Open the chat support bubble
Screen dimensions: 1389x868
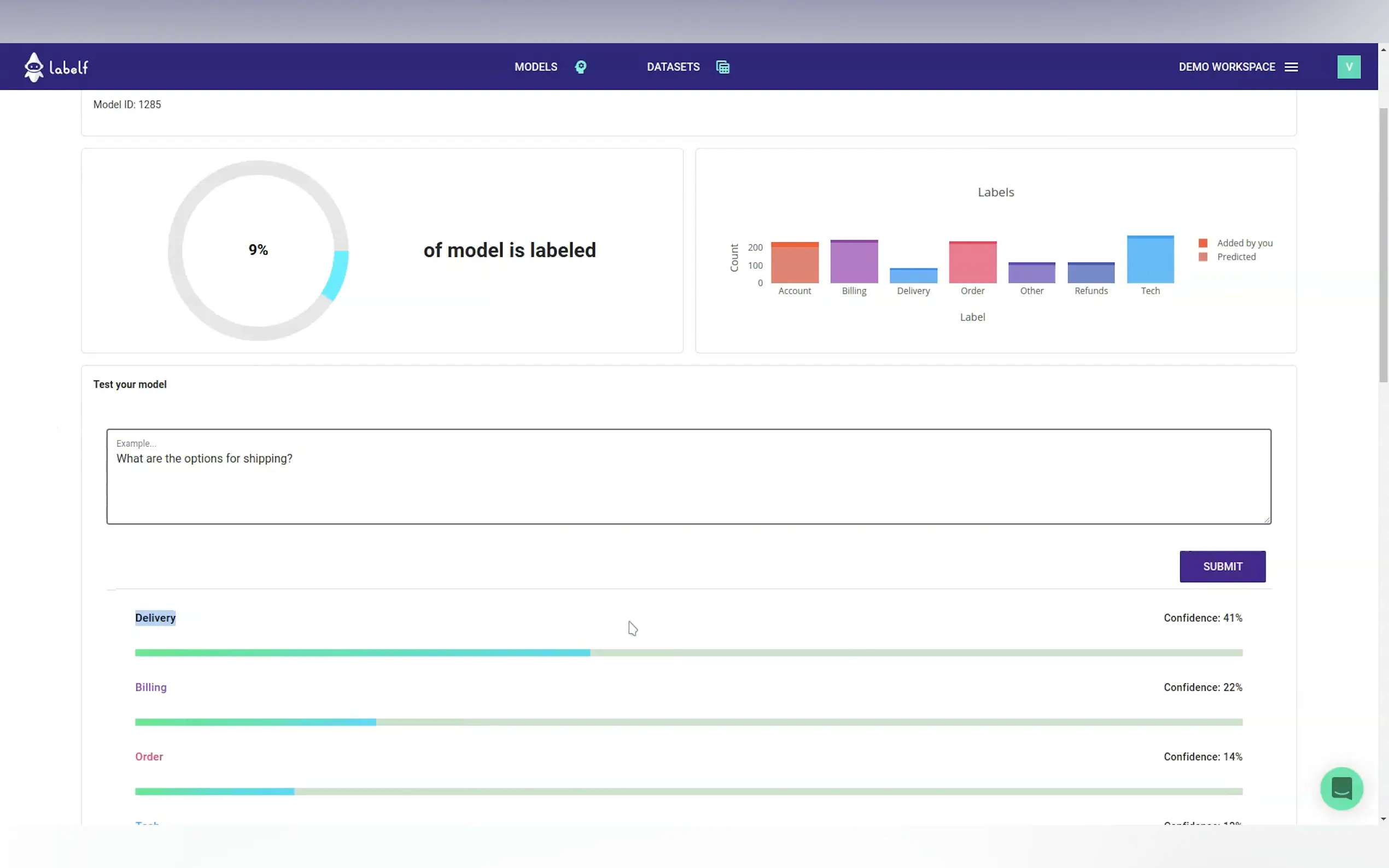[x=1341, y=788]
